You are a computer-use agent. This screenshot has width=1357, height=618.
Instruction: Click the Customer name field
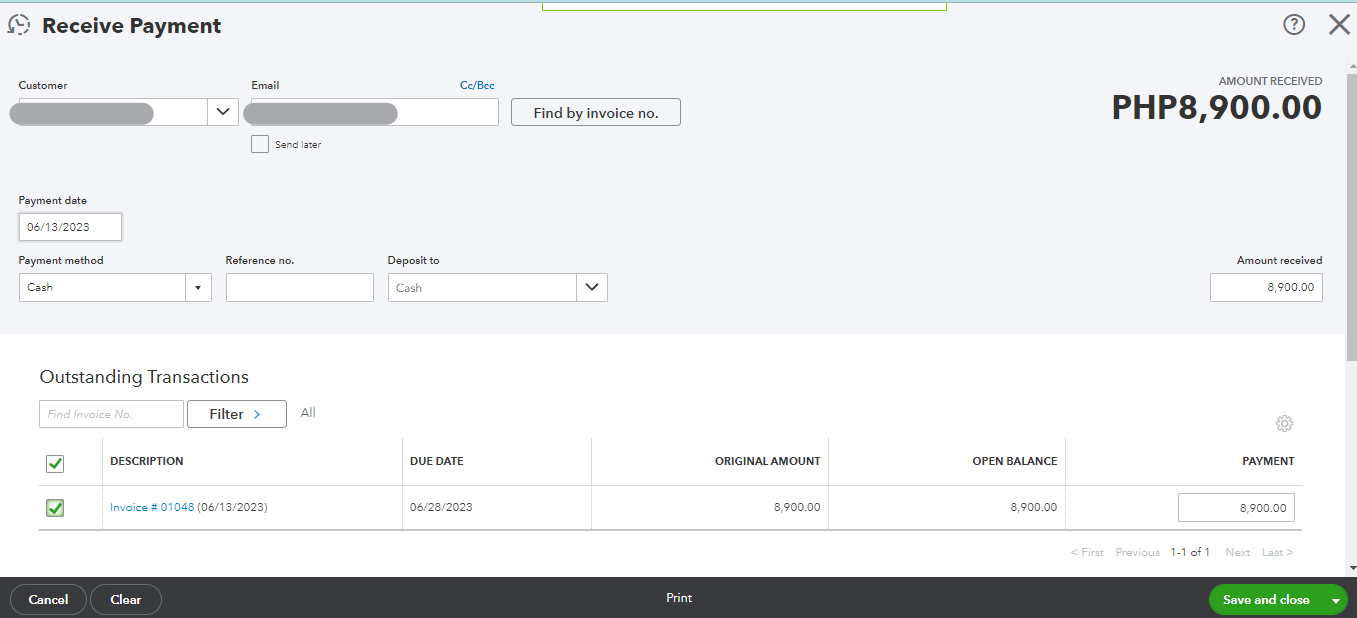click(x=113, y=112)
